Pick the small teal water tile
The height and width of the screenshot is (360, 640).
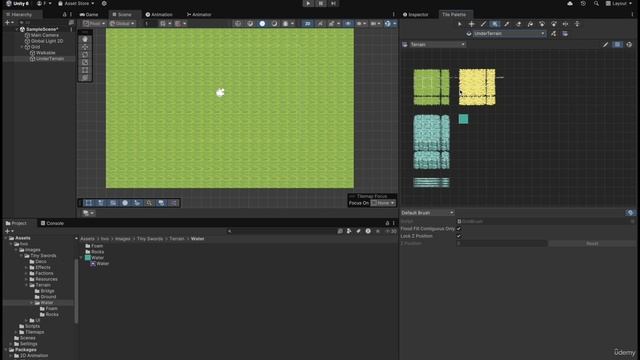463,119
